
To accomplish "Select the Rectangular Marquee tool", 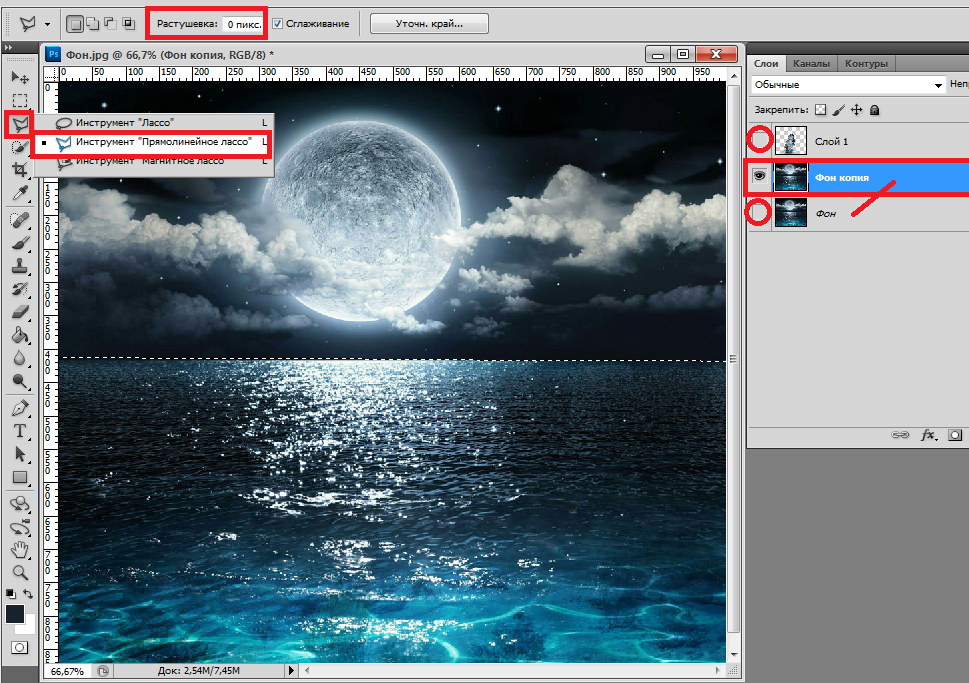I will tap(19, 100).
